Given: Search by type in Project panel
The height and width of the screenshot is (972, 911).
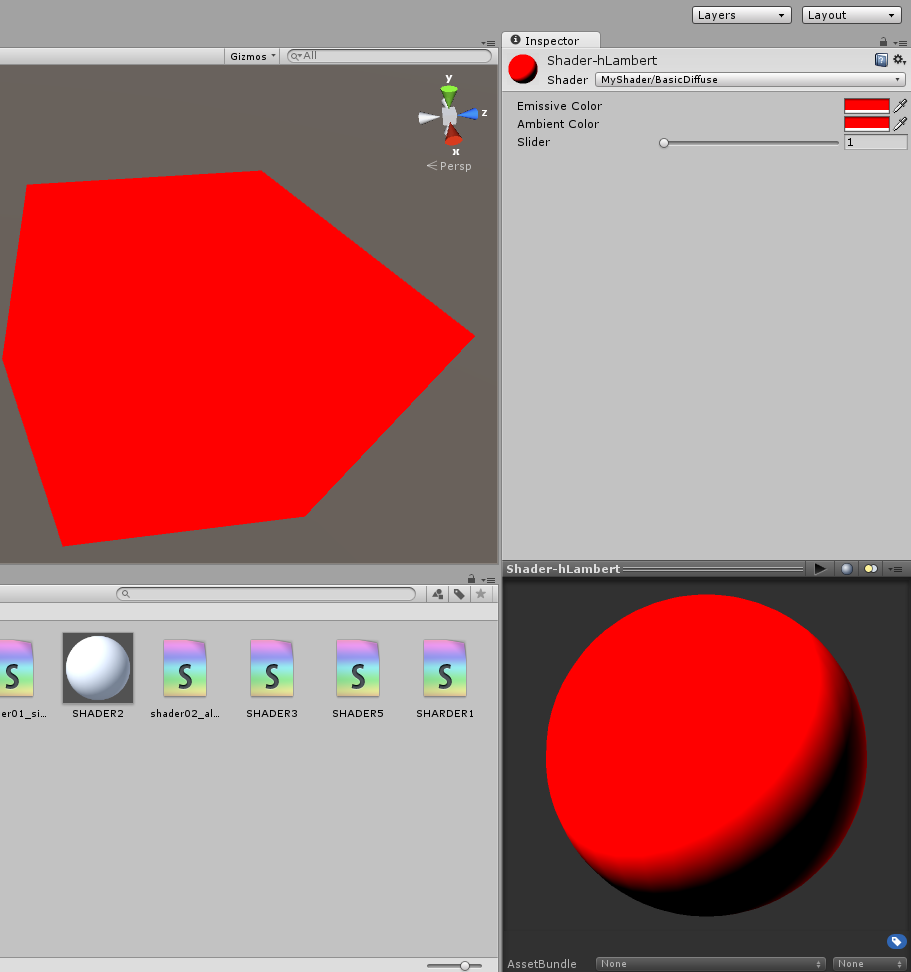Looking at the screenshot, I should [438, 594].
